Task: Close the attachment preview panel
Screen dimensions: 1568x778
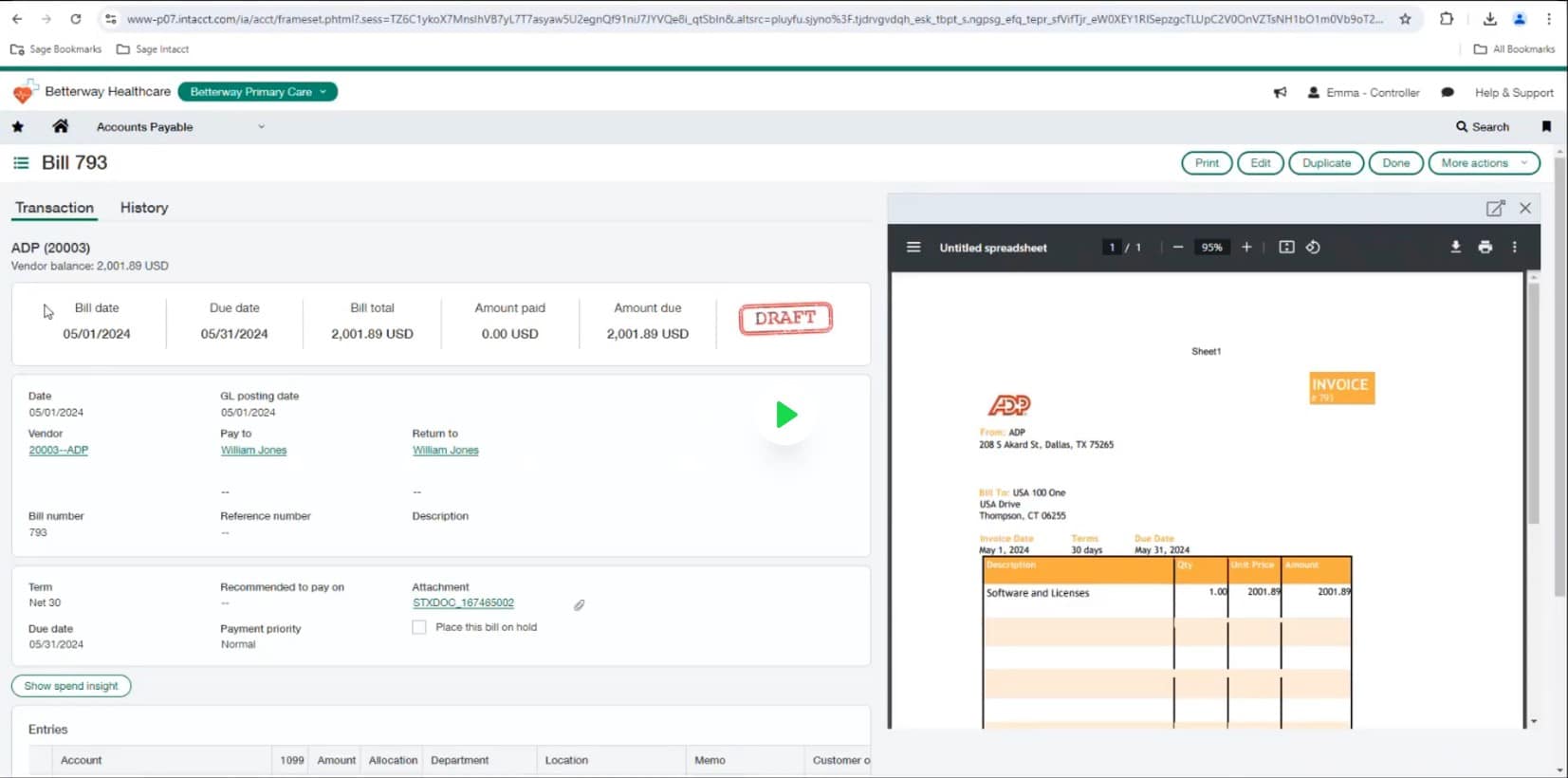Action: pyautogui.click(x=1525, y=208)
